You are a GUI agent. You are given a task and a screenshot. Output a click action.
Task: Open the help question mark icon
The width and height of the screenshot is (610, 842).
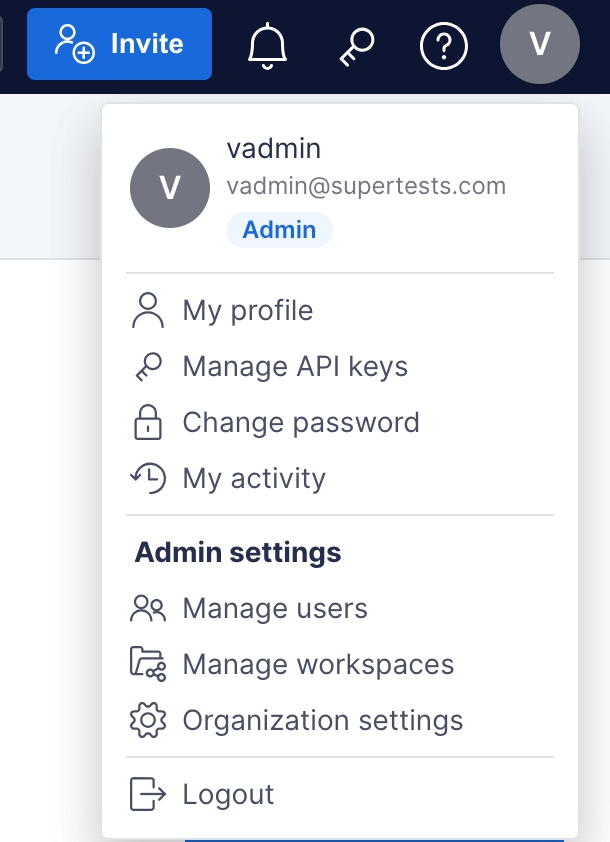(x=444, y=45)
